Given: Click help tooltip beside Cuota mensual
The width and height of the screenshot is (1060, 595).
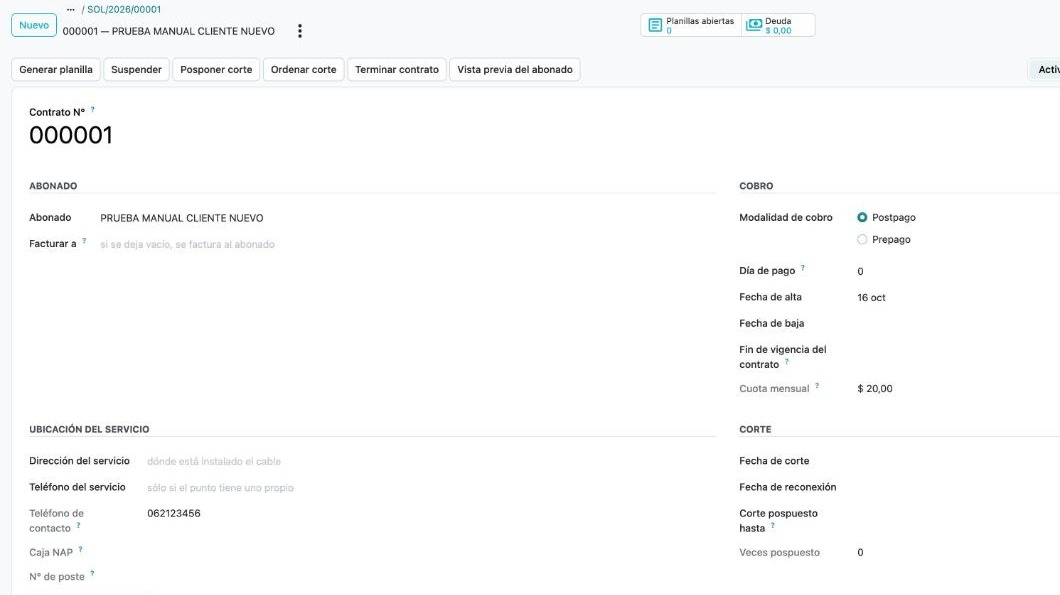Looking at the screenshot, I should [817, 385].
